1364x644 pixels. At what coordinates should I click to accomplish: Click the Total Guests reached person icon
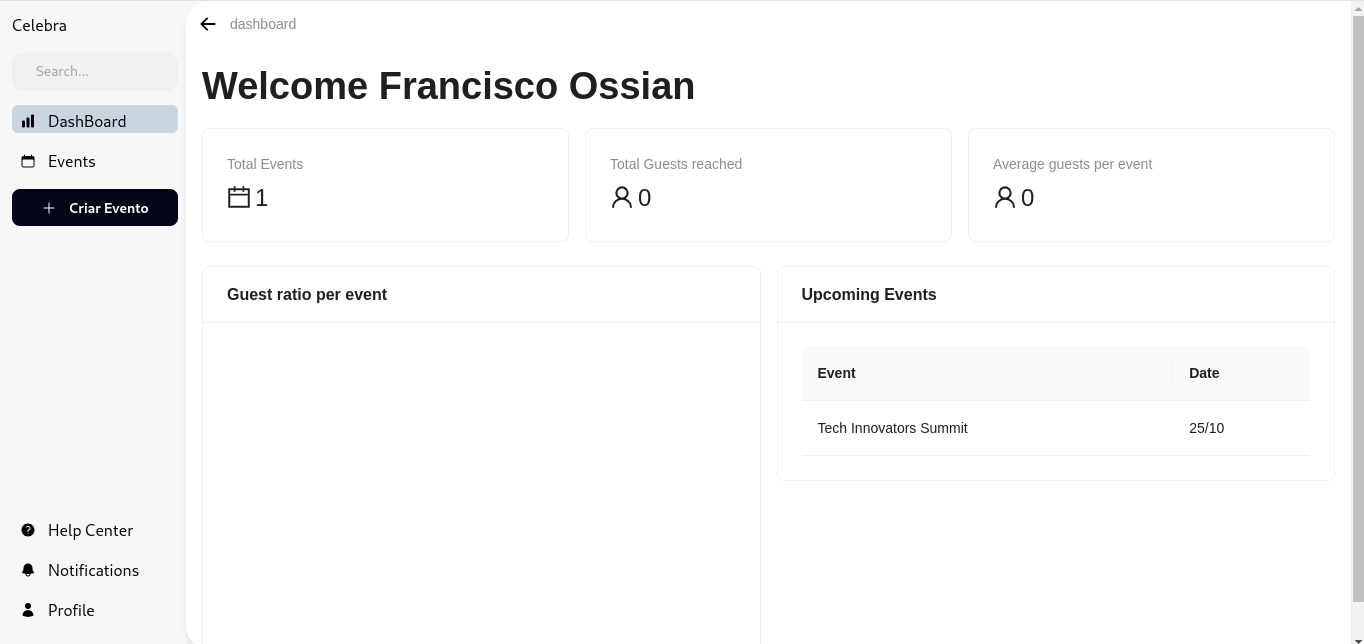[622, 197]
